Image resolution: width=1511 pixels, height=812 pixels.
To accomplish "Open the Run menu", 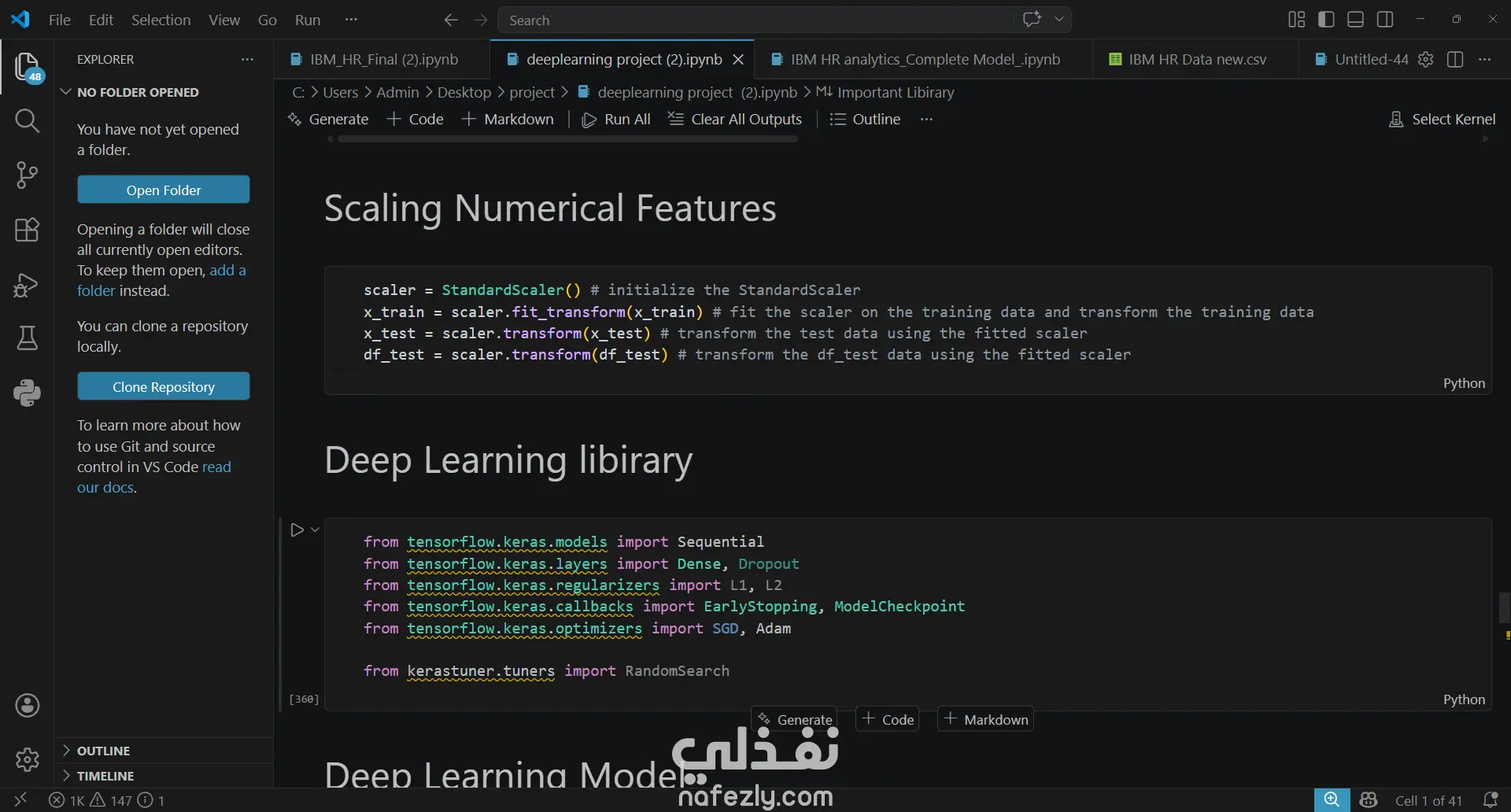I will [x=308, y=20].
